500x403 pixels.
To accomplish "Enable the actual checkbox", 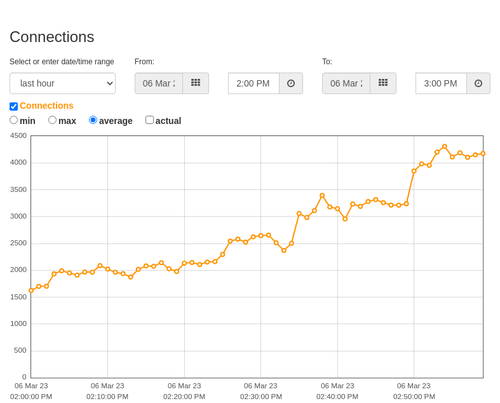I will pyautogui.click(x=149, y=120).
